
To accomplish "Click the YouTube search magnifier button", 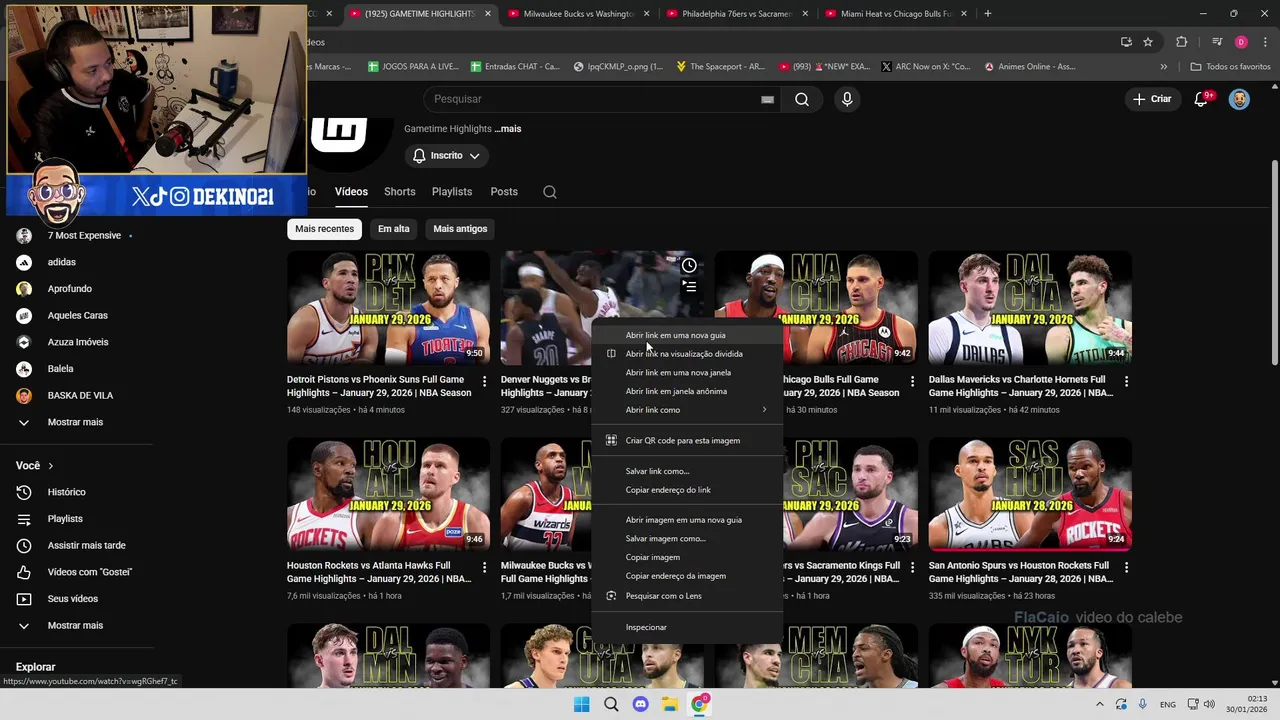I will click(802, 99).
